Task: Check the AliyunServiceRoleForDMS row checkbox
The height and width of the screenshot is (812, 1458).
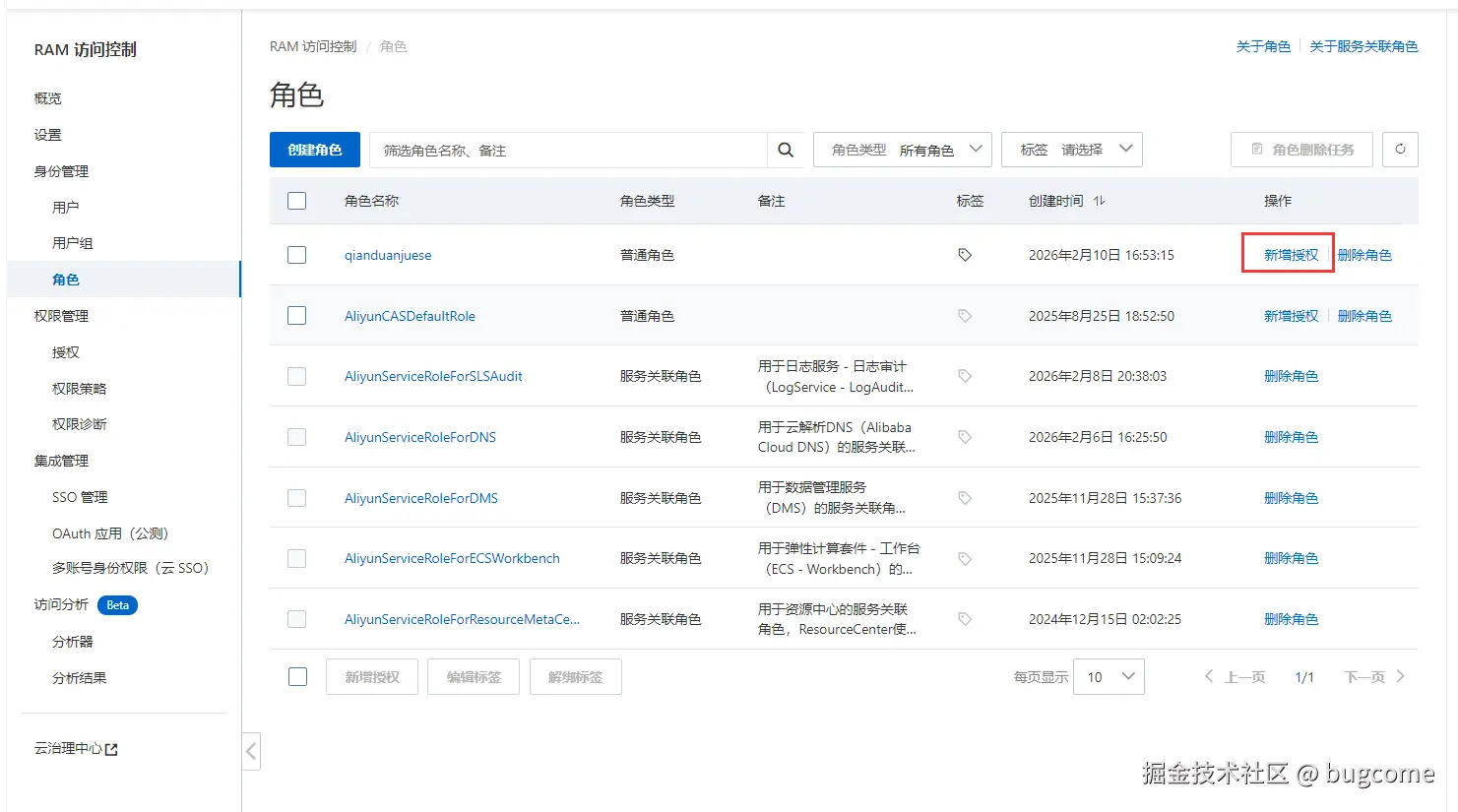Action: (296, 498)
